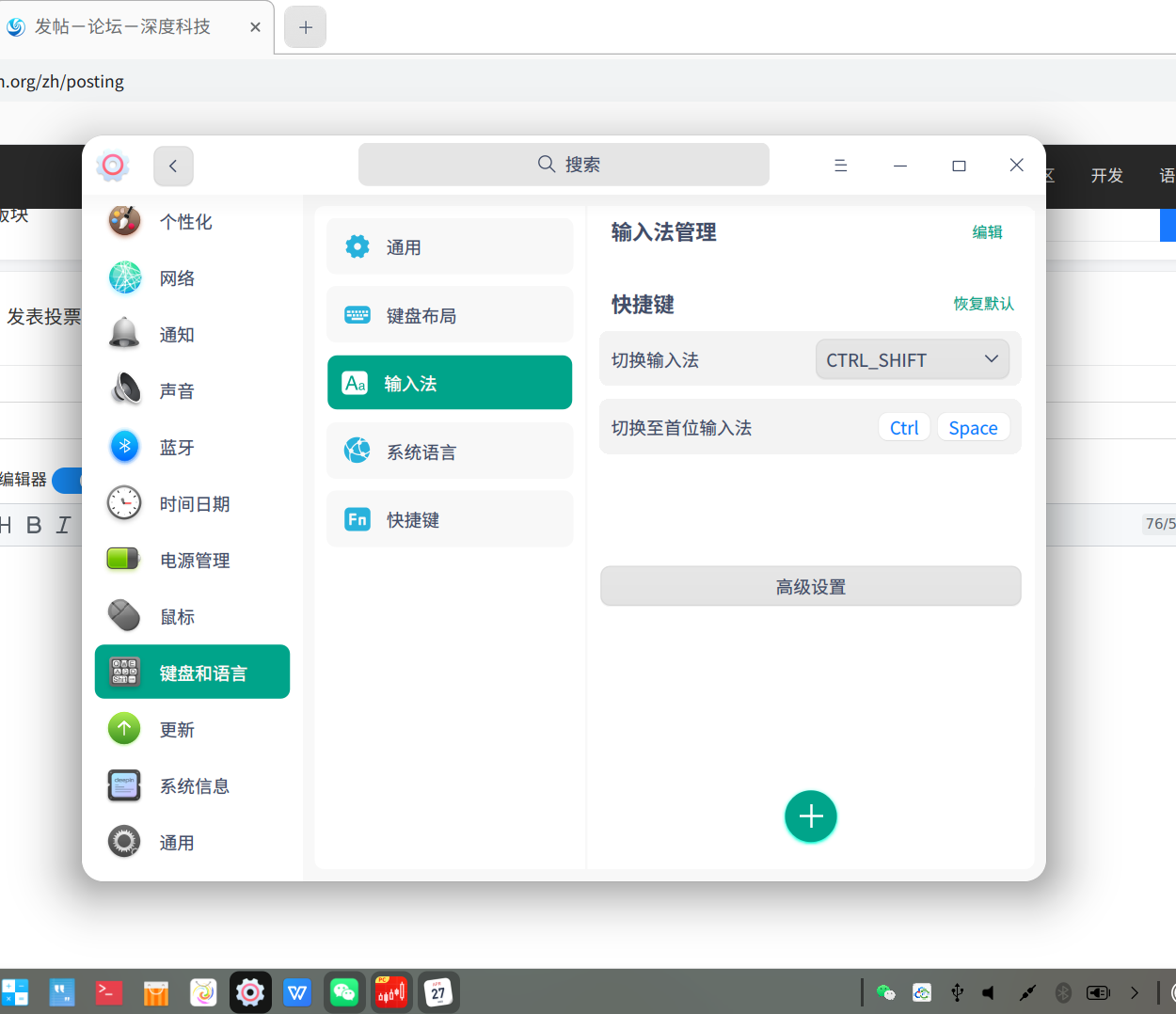Screen dimensions: 1176x1014
Task: Open the bottom 通用 item in the left sidebar
Action: pyautogui.click(x=192, y=843)
